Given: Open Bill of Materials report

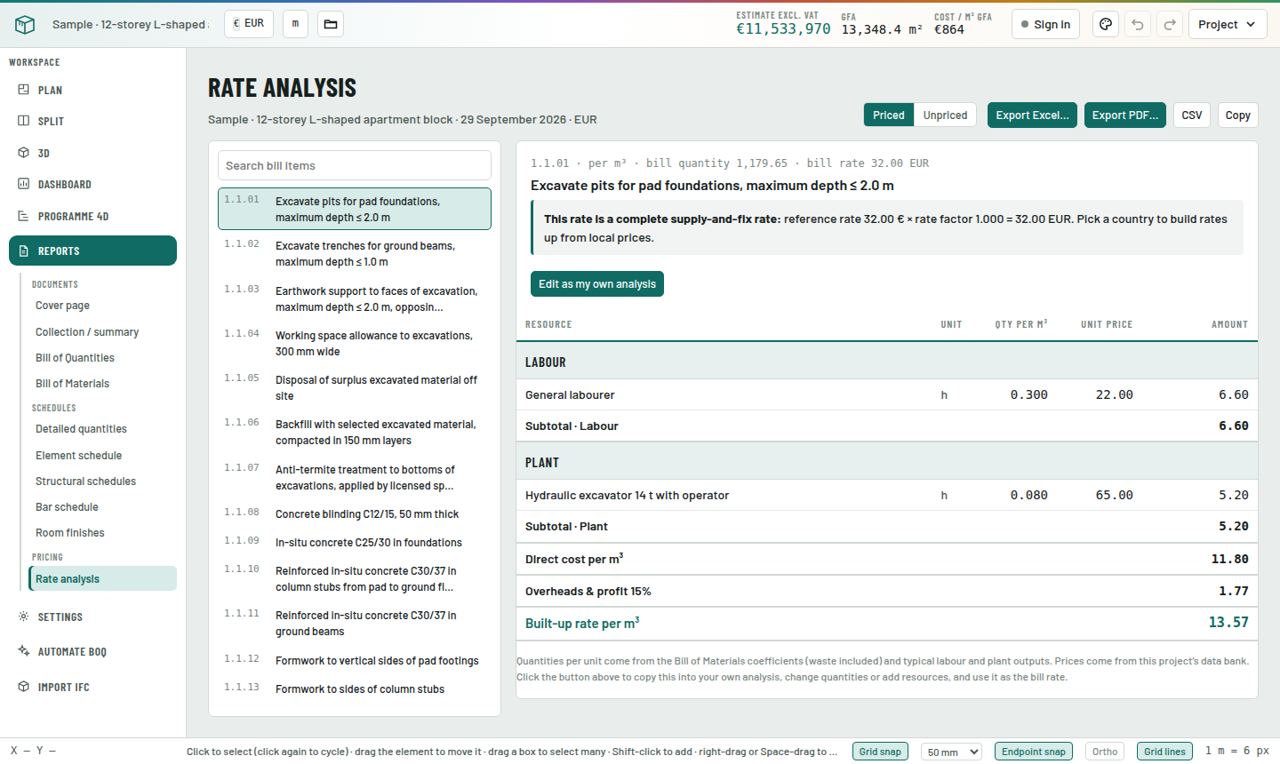Looking at the screenshot, I should click(103, 384).
